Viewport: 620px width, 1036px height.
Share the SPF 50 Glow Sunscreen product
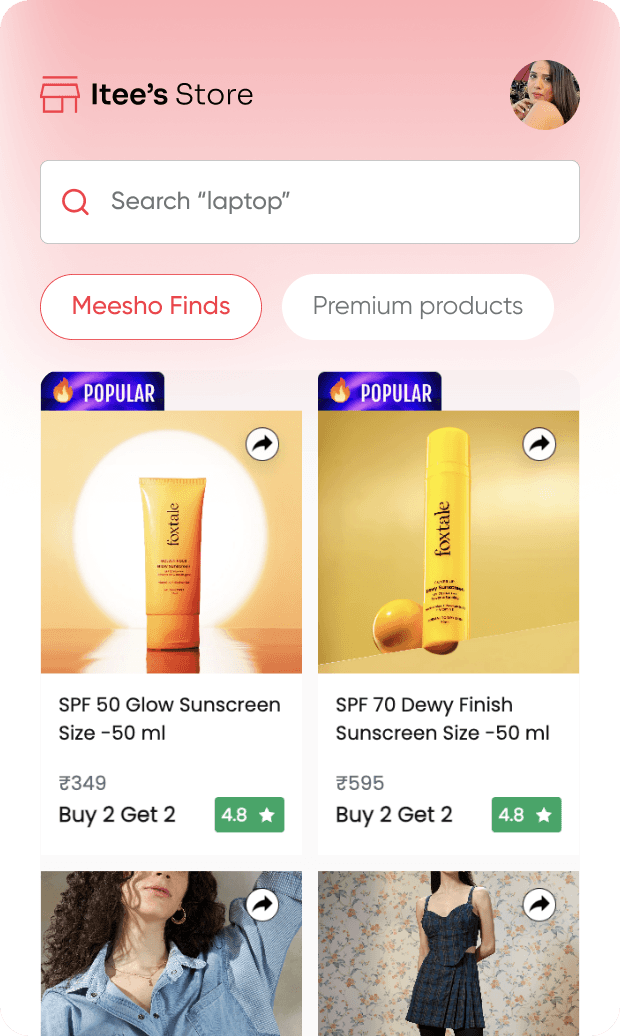[x=262, y=444]
